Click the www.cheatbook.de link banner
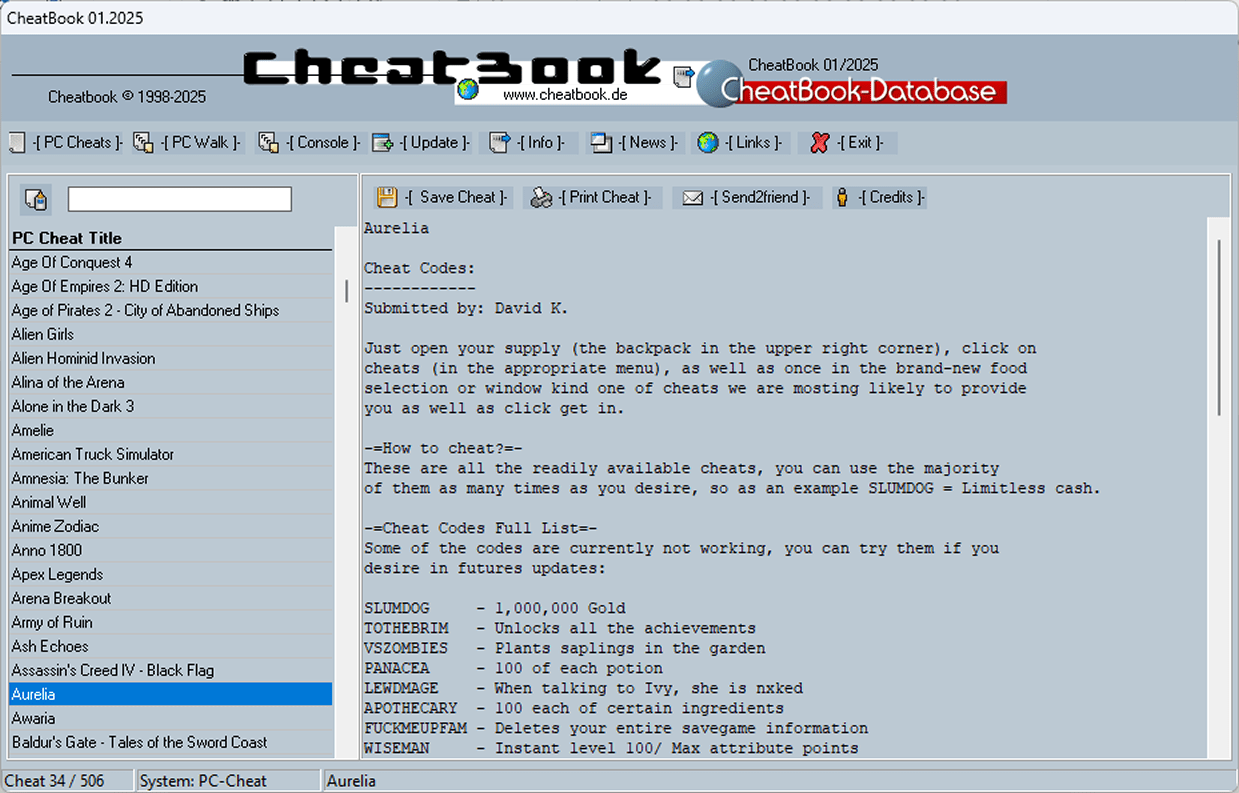The width and height of the screenshot is (1239, 793). click(x=565, y=94)
